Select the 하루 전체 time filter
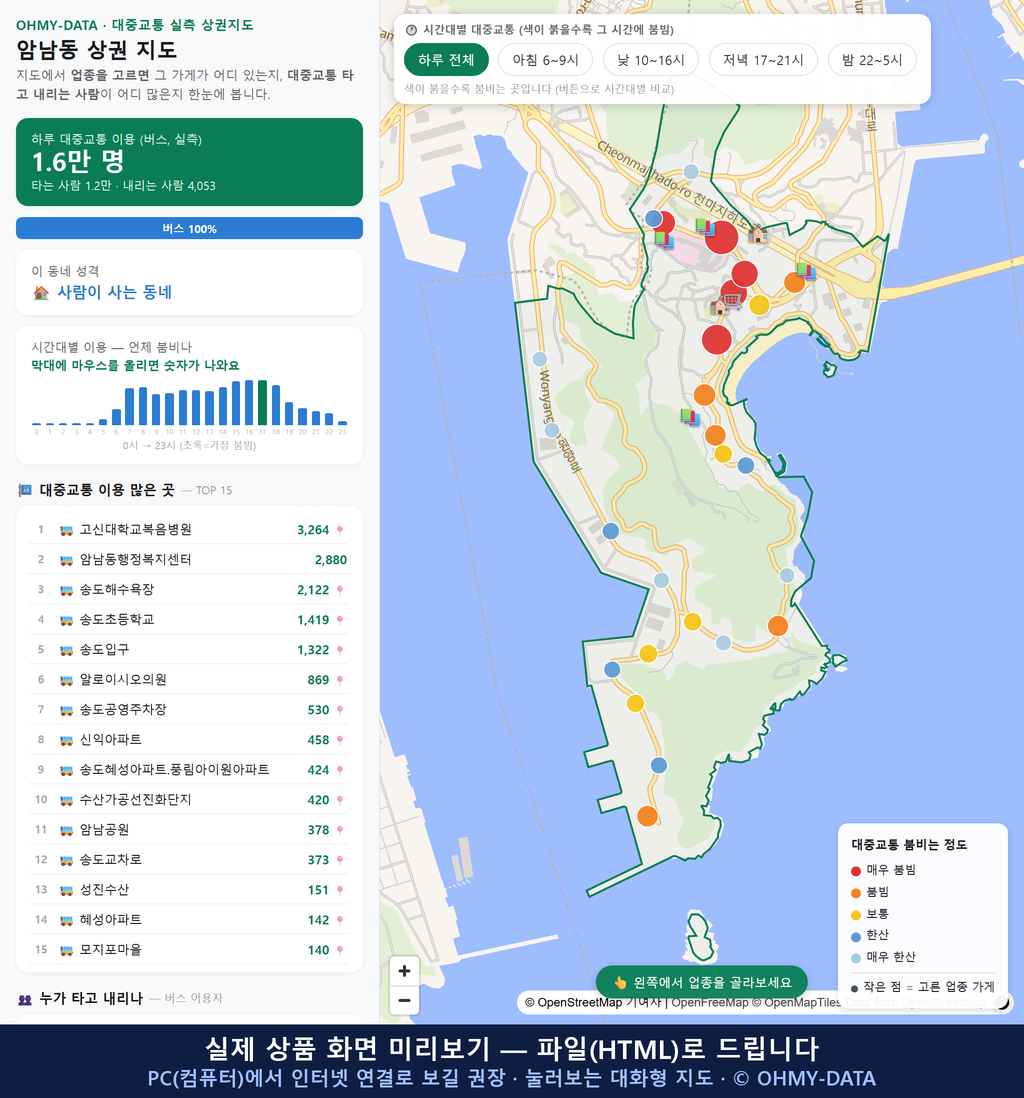1024x1098 pixels. [446, 60]
